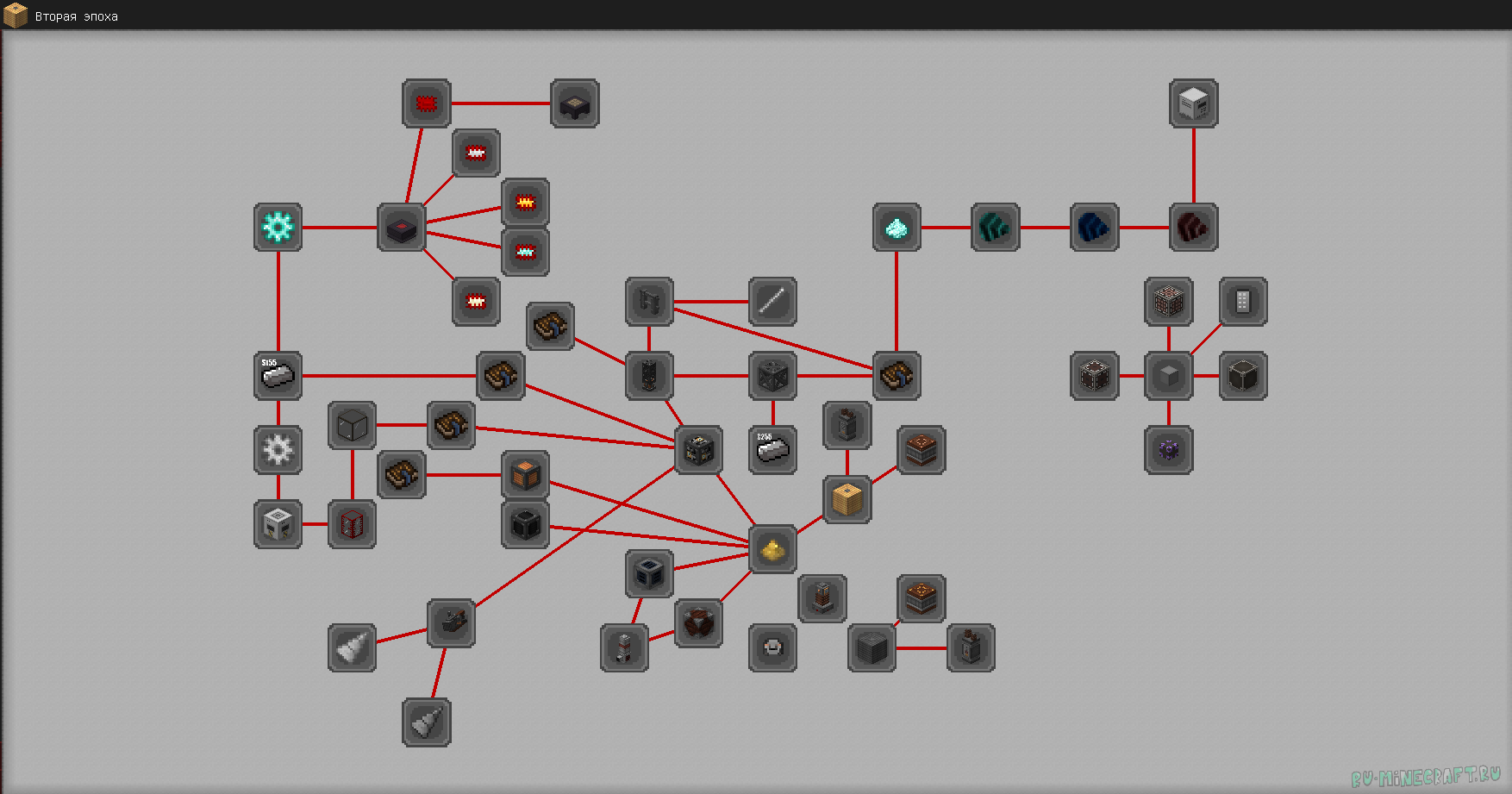
Task: Select the brown tower machine standalone quest
Action: pyautogui.click(x=822, y=598)
